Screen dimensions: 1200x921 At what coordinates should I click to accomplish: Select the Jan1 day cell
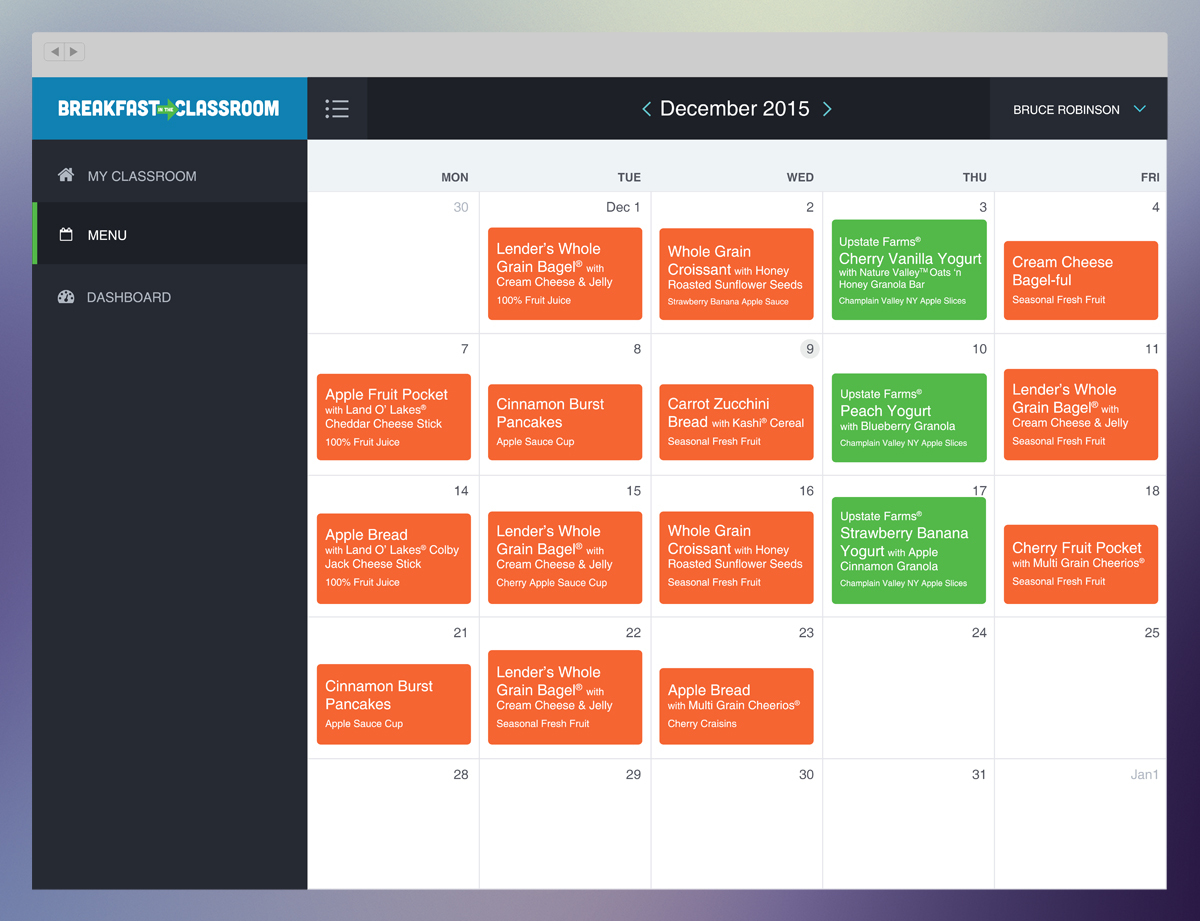point(1081,824)
